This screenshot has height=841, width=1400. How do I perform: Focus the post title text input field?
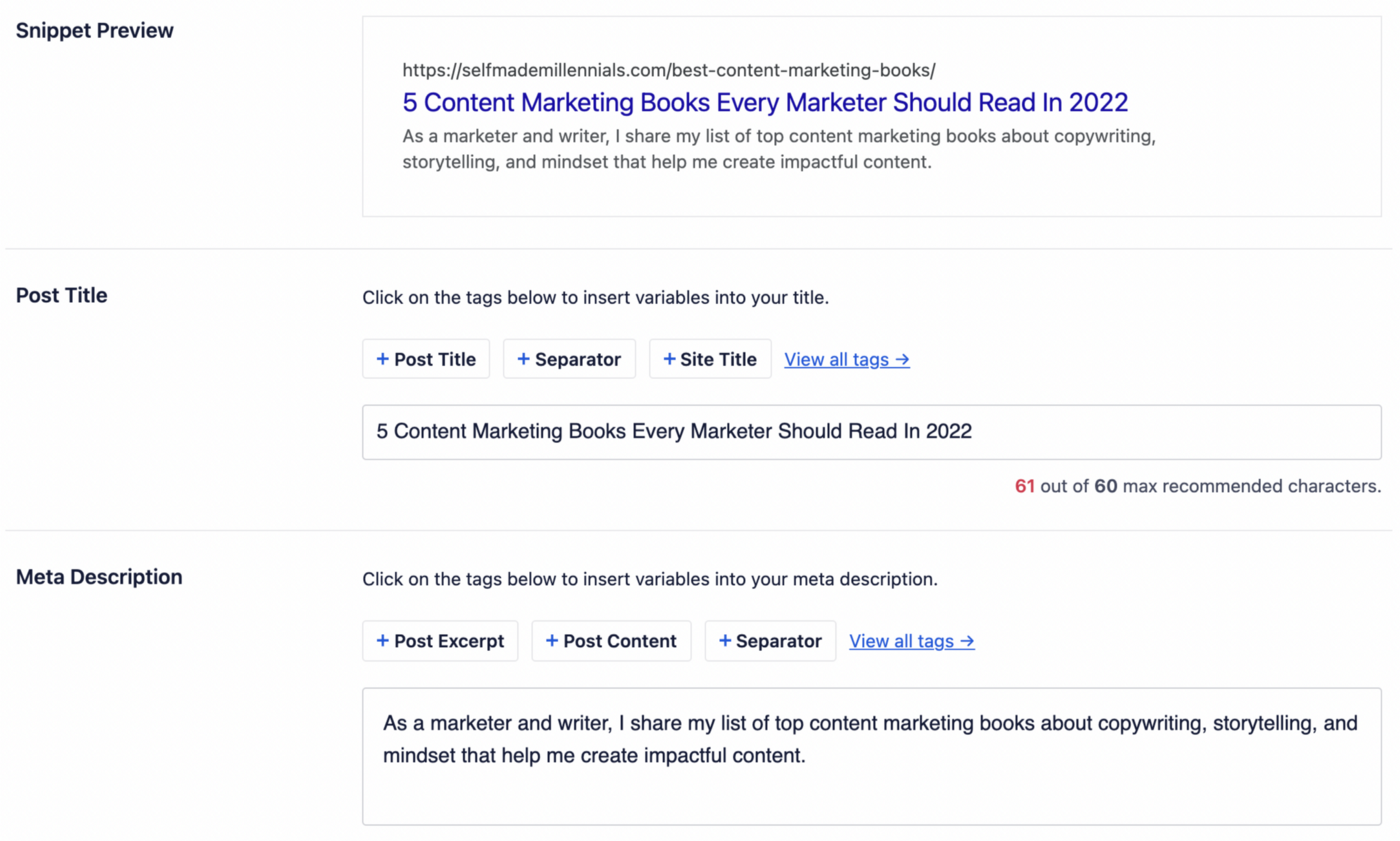point(870,432)
